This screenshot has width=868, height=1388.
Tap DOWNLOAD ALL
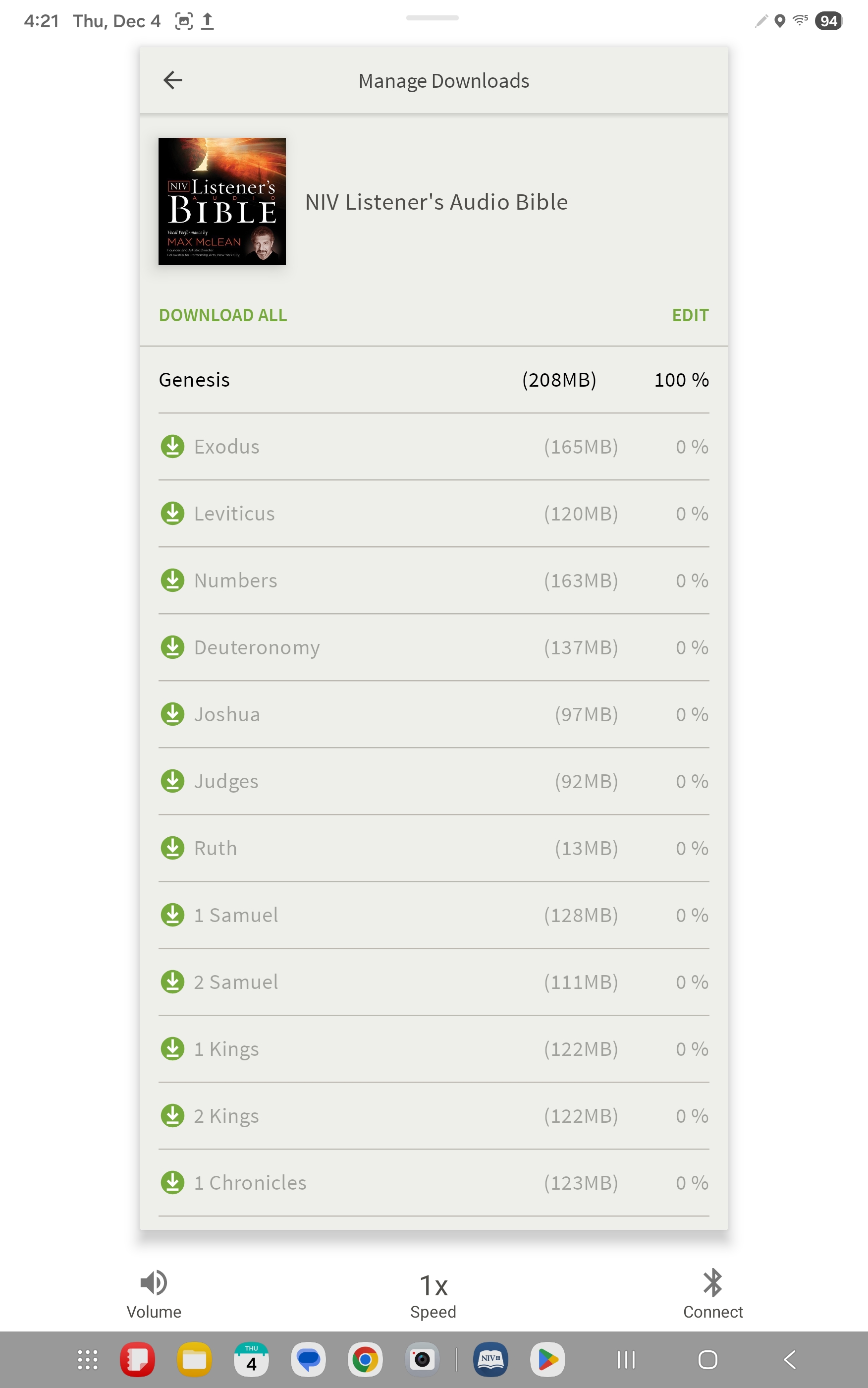point(223,315)
